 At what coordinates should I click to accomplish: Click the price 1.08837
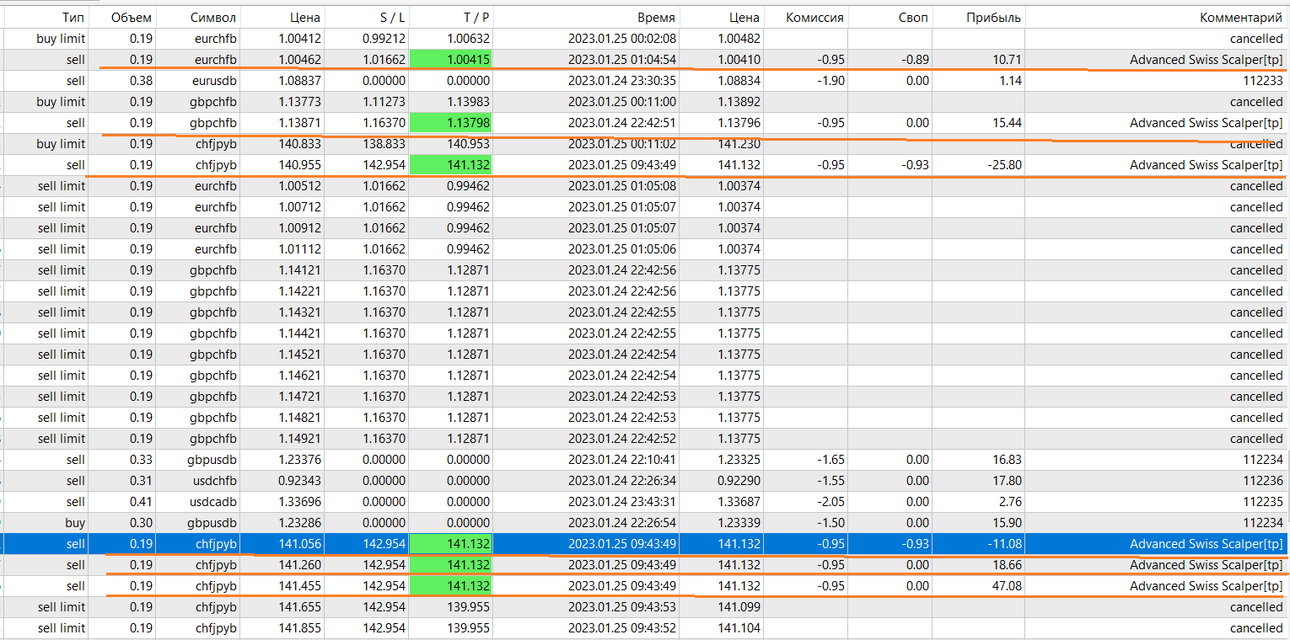tap(298, 81)
